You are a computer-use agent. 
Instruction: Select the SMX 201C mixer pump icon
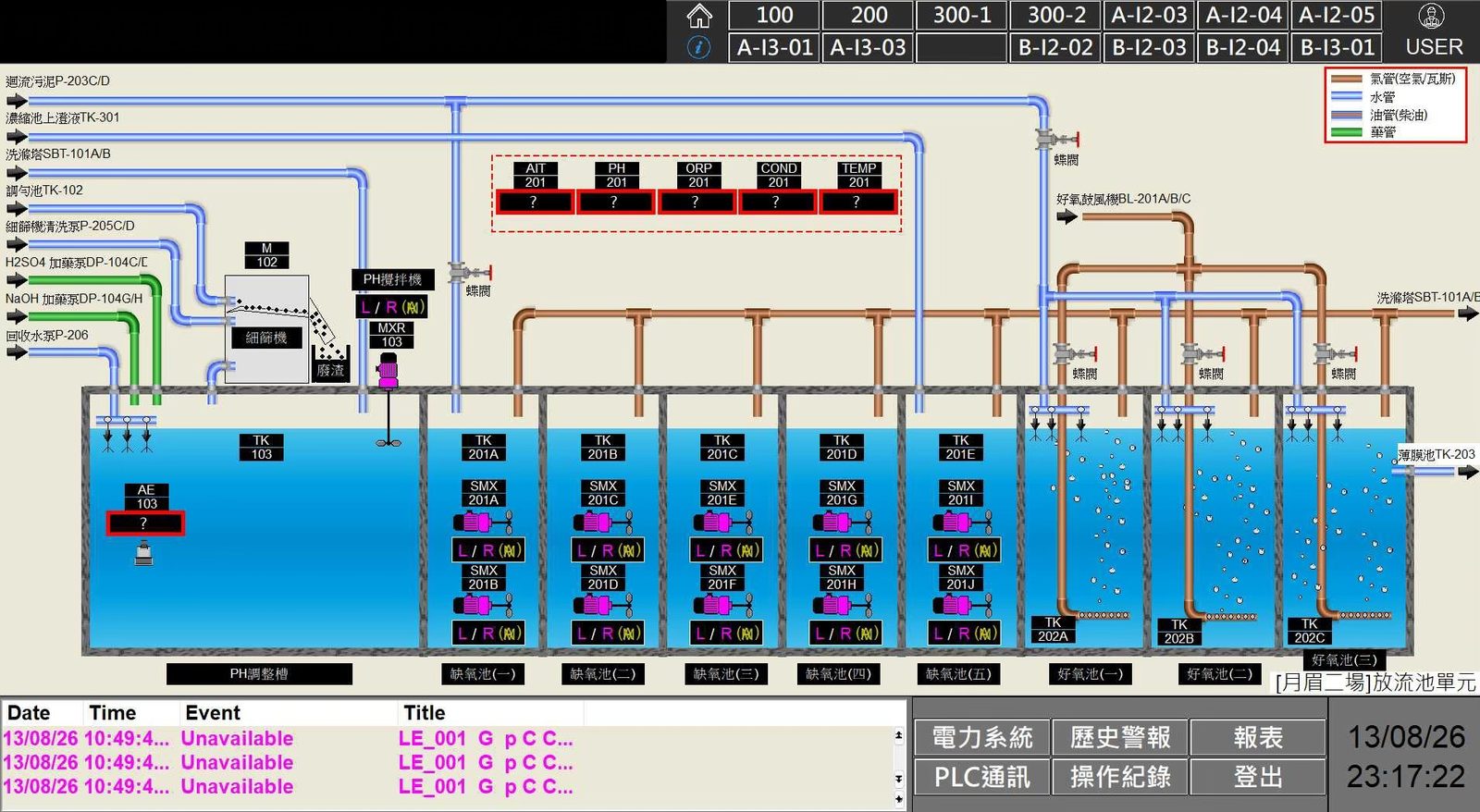click(x=602, y=523)
